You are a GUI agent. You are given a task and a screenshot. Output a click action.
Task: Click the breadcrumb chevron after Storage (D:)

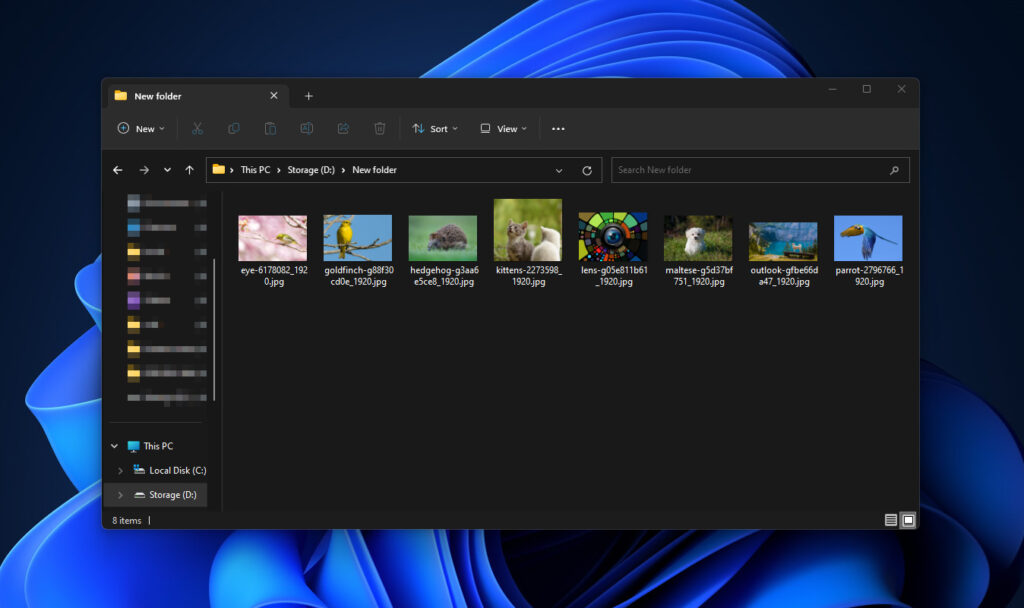[x=344, y=170]
